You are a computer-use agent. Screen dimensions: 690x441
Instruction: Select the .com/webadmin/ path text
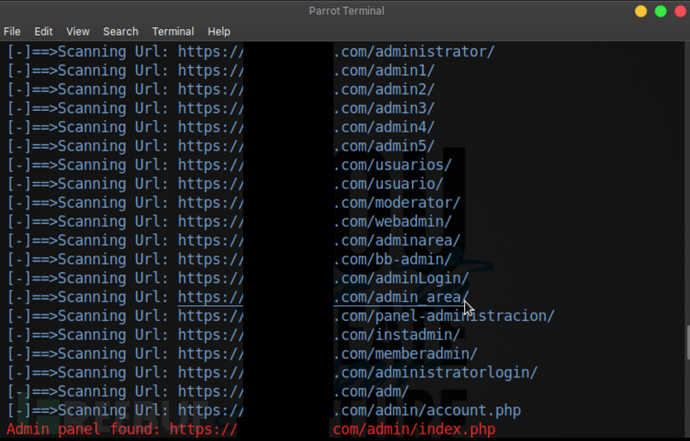[x=393, y=221]
